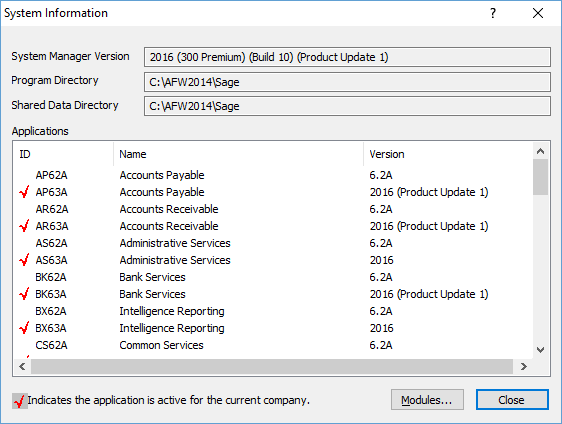Click Intelligence Reporting name in BX63A row
The height and width of the screenshot is (424, 562).
(x=172, y=328)
